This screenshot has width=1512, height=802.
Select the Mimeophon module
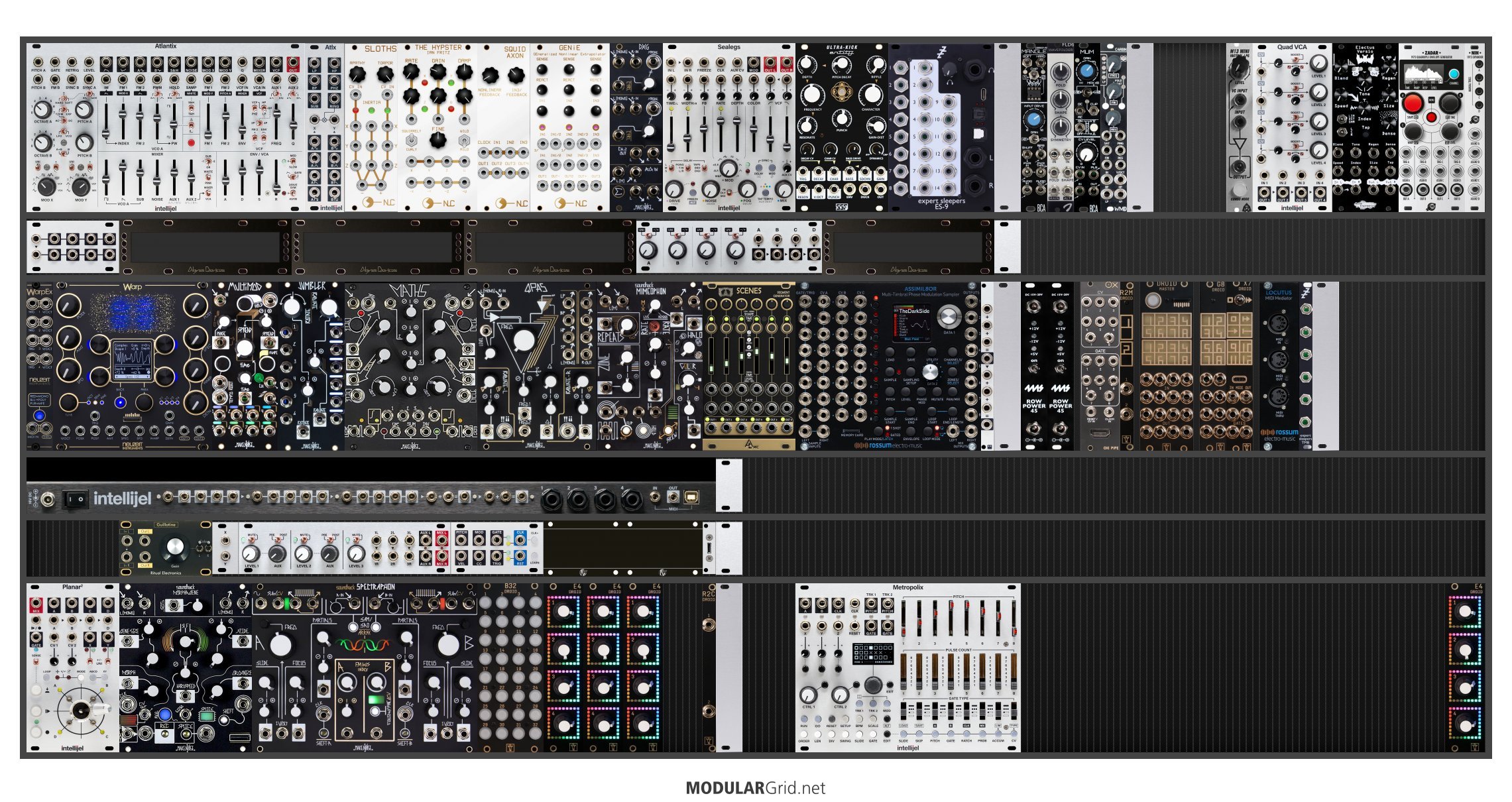click(650, 366)
